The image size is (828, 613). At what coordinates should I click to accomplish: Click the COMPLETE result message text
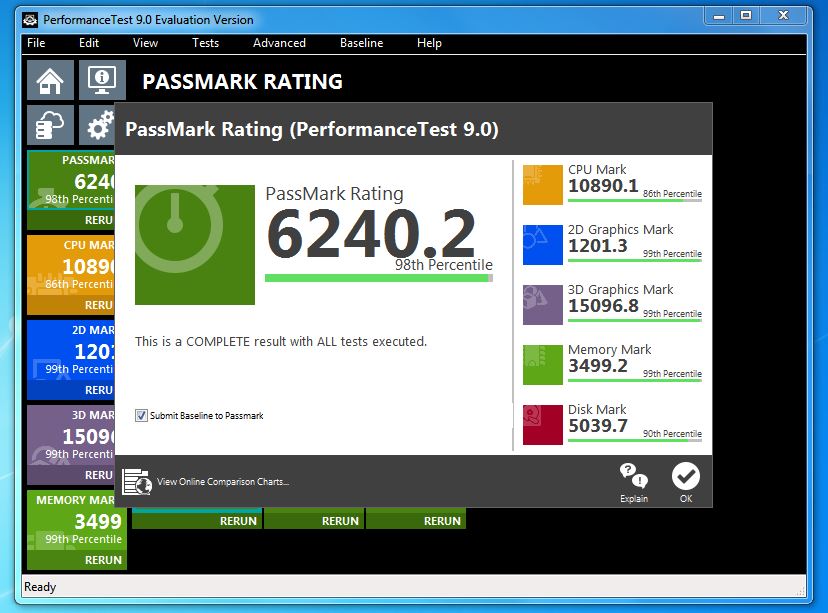pyautogui.click(x=280, y=342)
